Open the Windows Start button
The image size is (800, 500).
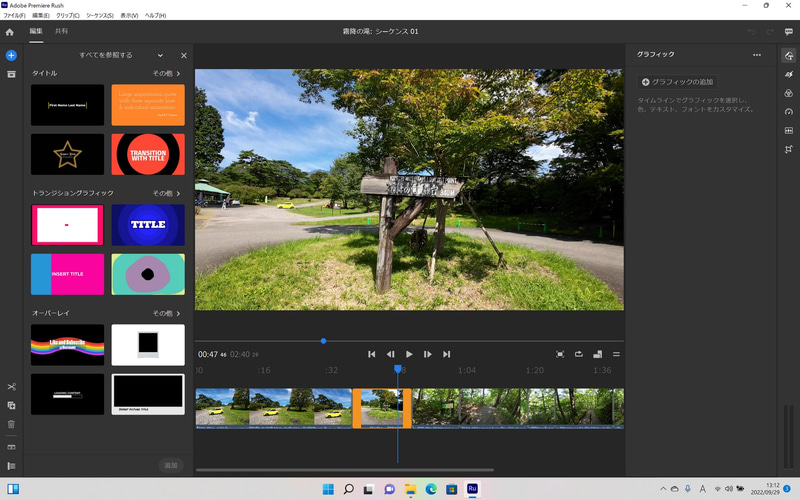tap(328, 489)
